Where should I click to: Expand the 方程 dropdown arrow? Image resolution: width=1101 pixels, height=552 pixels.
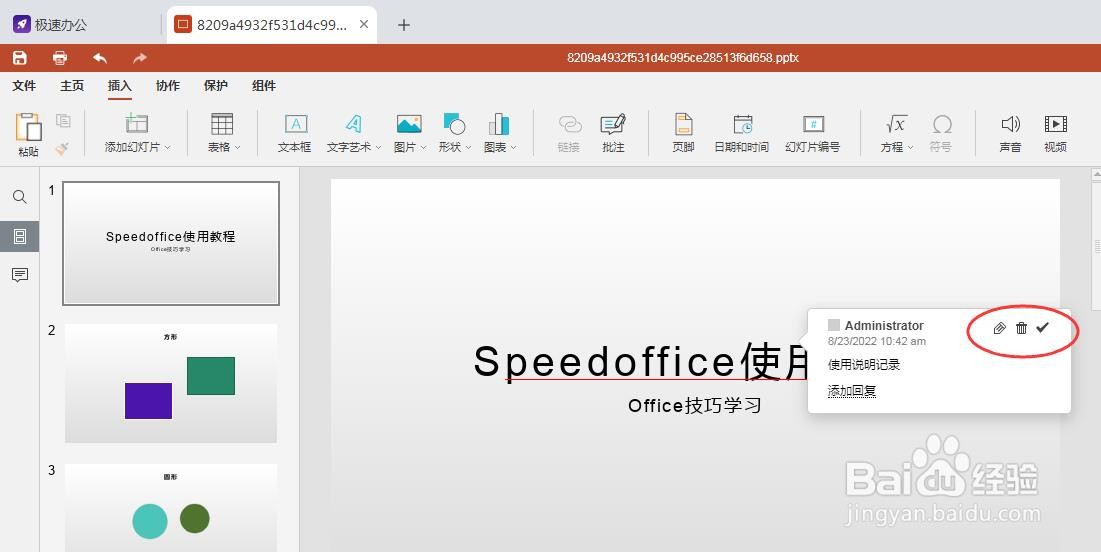tap(911, 147)
